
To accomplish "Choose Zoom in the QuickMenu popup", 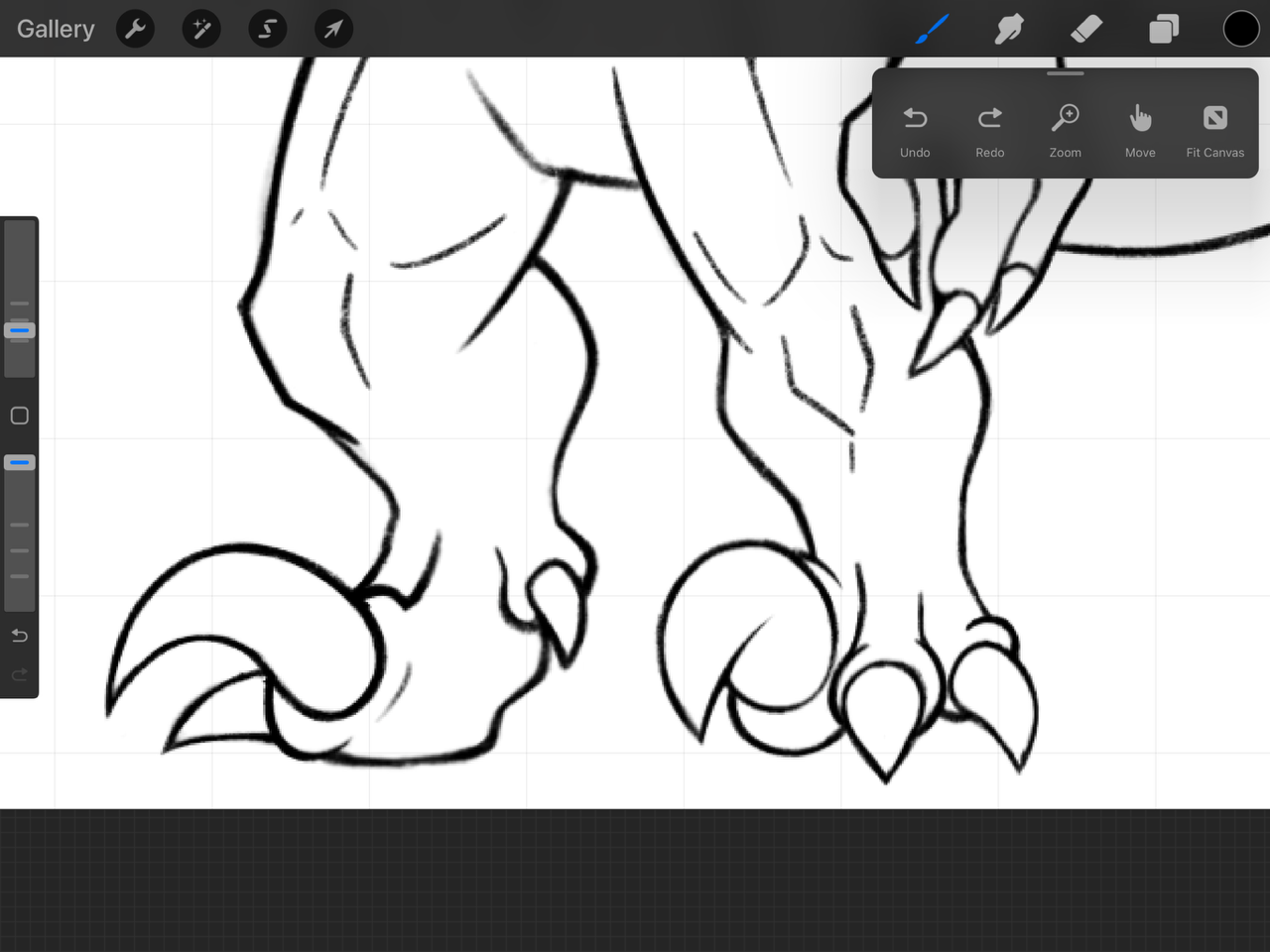I will coord(1066,131).
